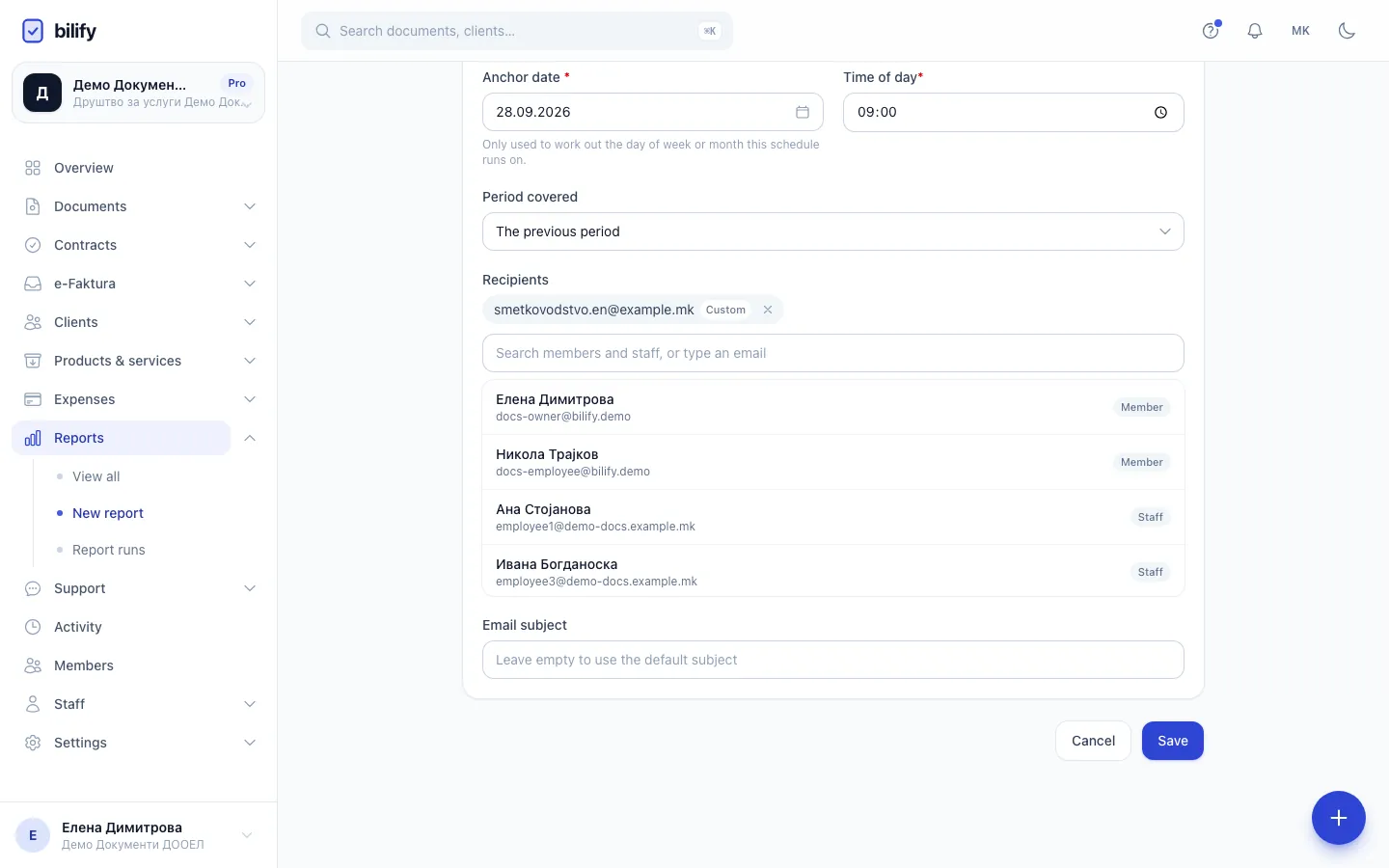Click the Activity clock icon

click(x=33, y=627)
